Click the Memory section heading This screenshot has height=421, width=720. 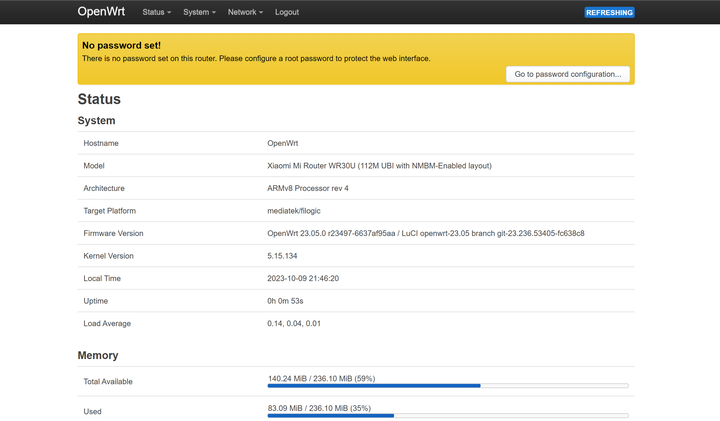point(98,355)
